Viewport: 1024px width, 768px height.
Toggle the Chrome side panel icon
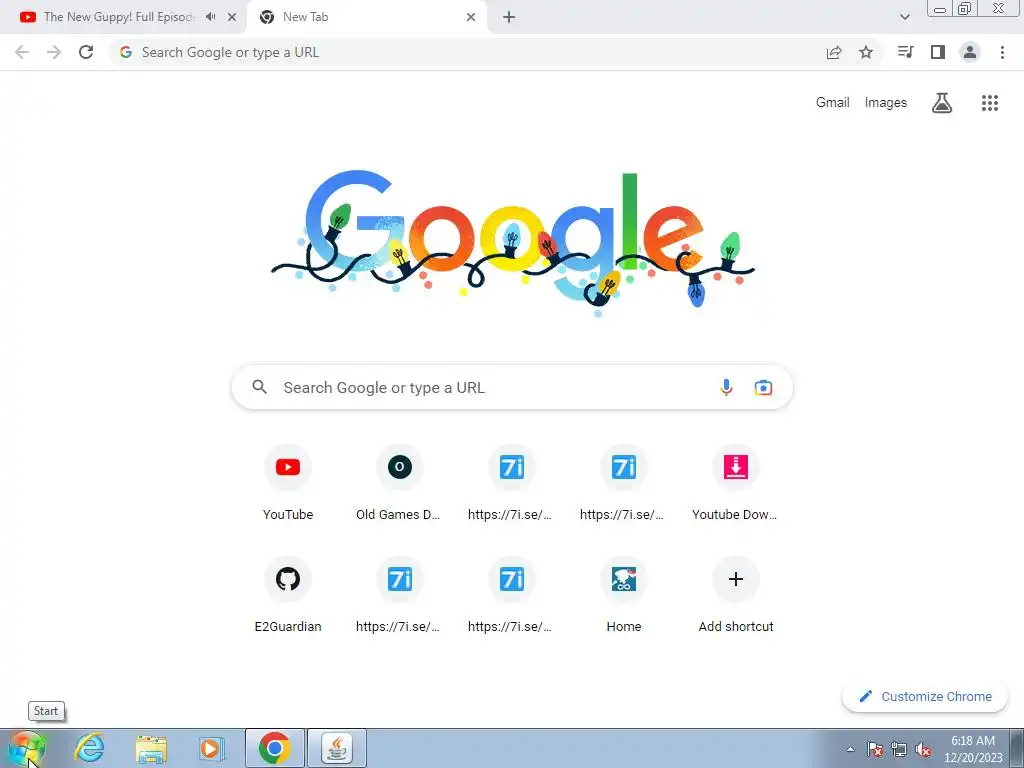[938, 52]
